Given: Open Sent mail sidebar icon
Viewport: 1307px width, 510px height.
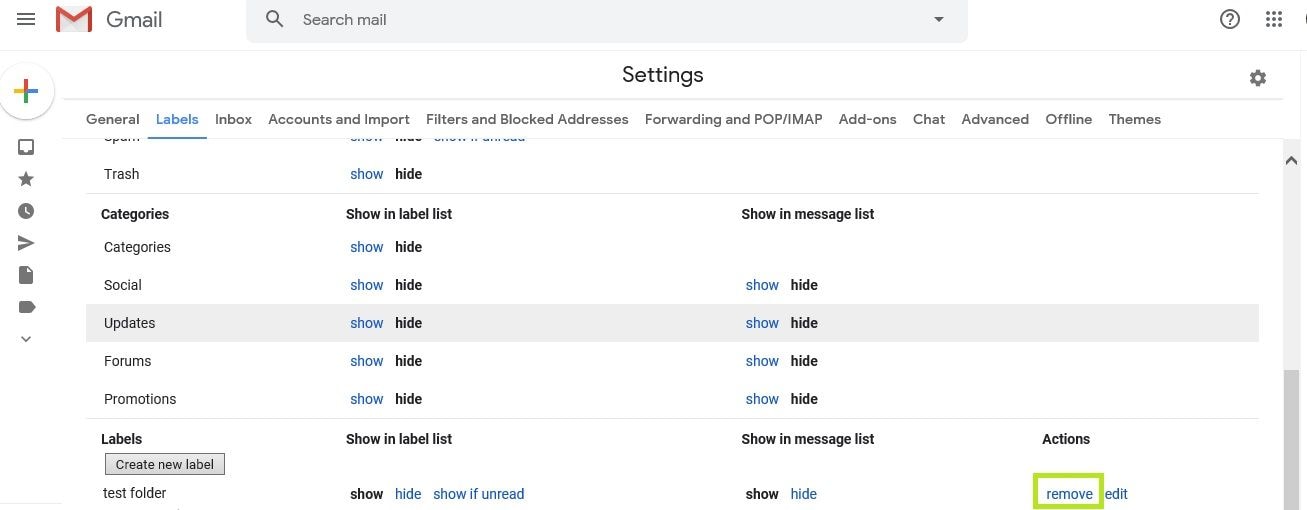Looking at the screenshot, I should (x=26, y=243).
